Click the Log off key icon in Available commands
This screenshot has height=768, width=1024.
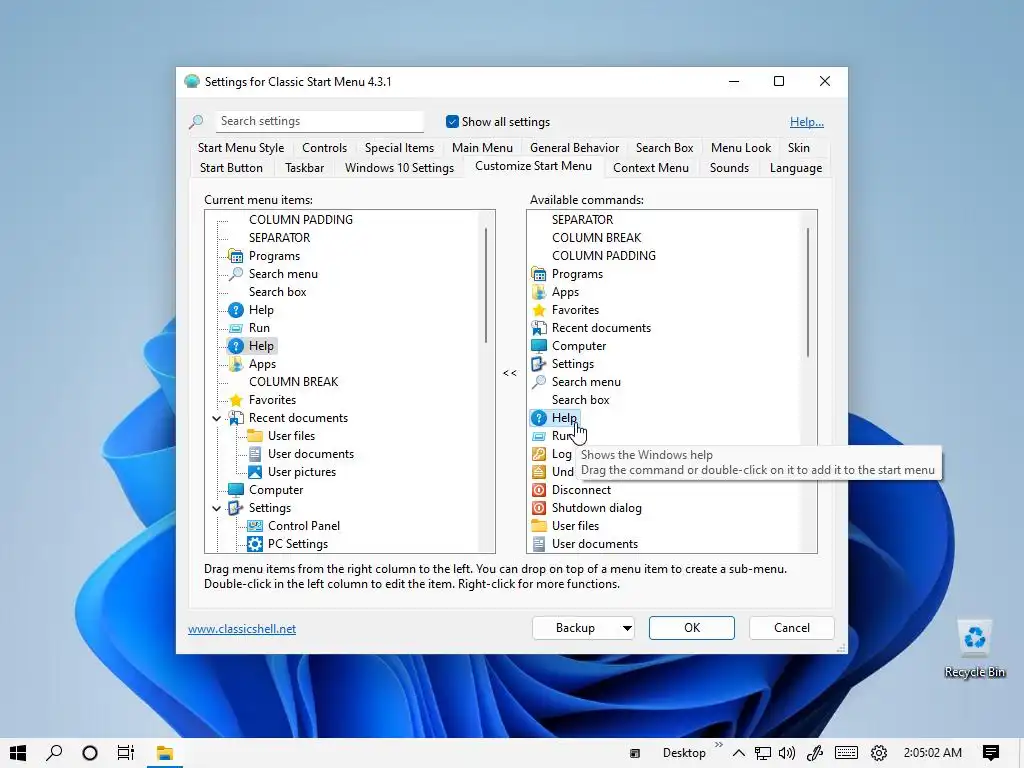(x=539, y=454)
